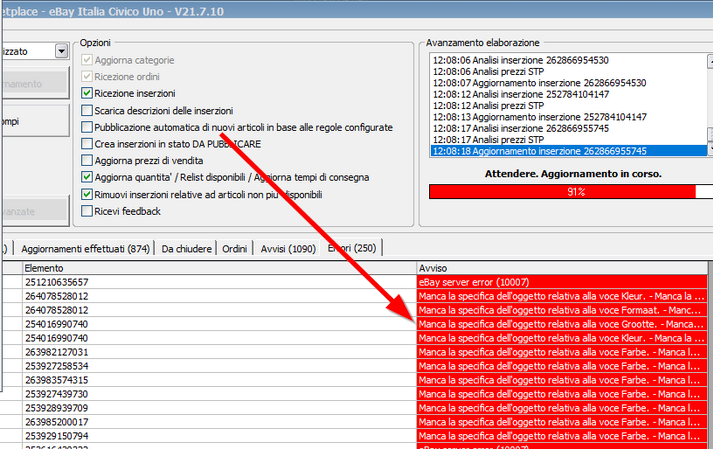
Task: Select log entry 12:08:06 Analisi inserzione 262866954530
Action: 568,60
